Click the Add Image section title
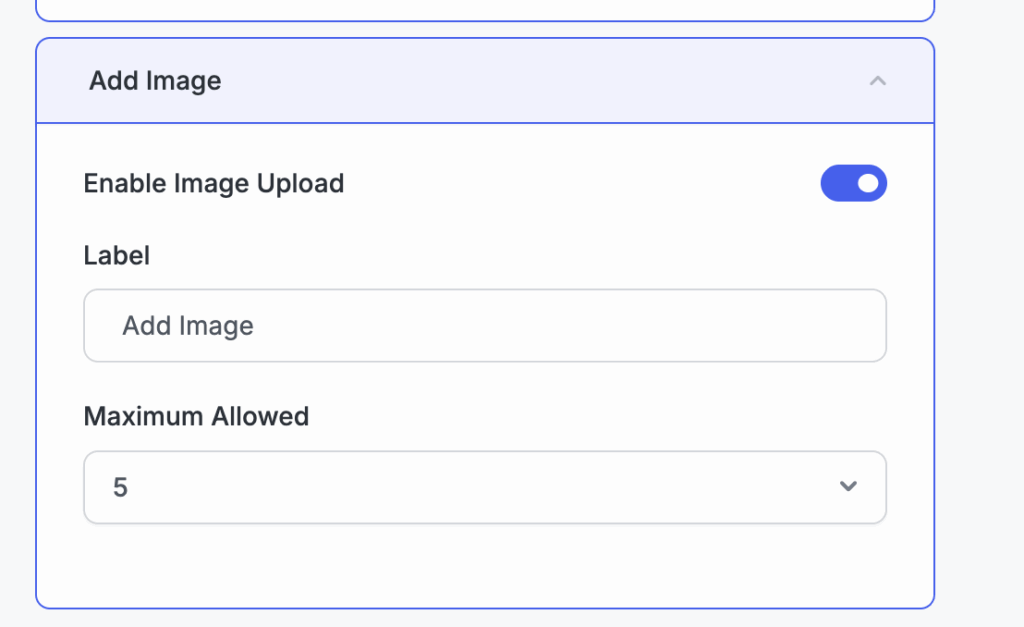This screenshot has width=1024, height=627. pos(155,81)
